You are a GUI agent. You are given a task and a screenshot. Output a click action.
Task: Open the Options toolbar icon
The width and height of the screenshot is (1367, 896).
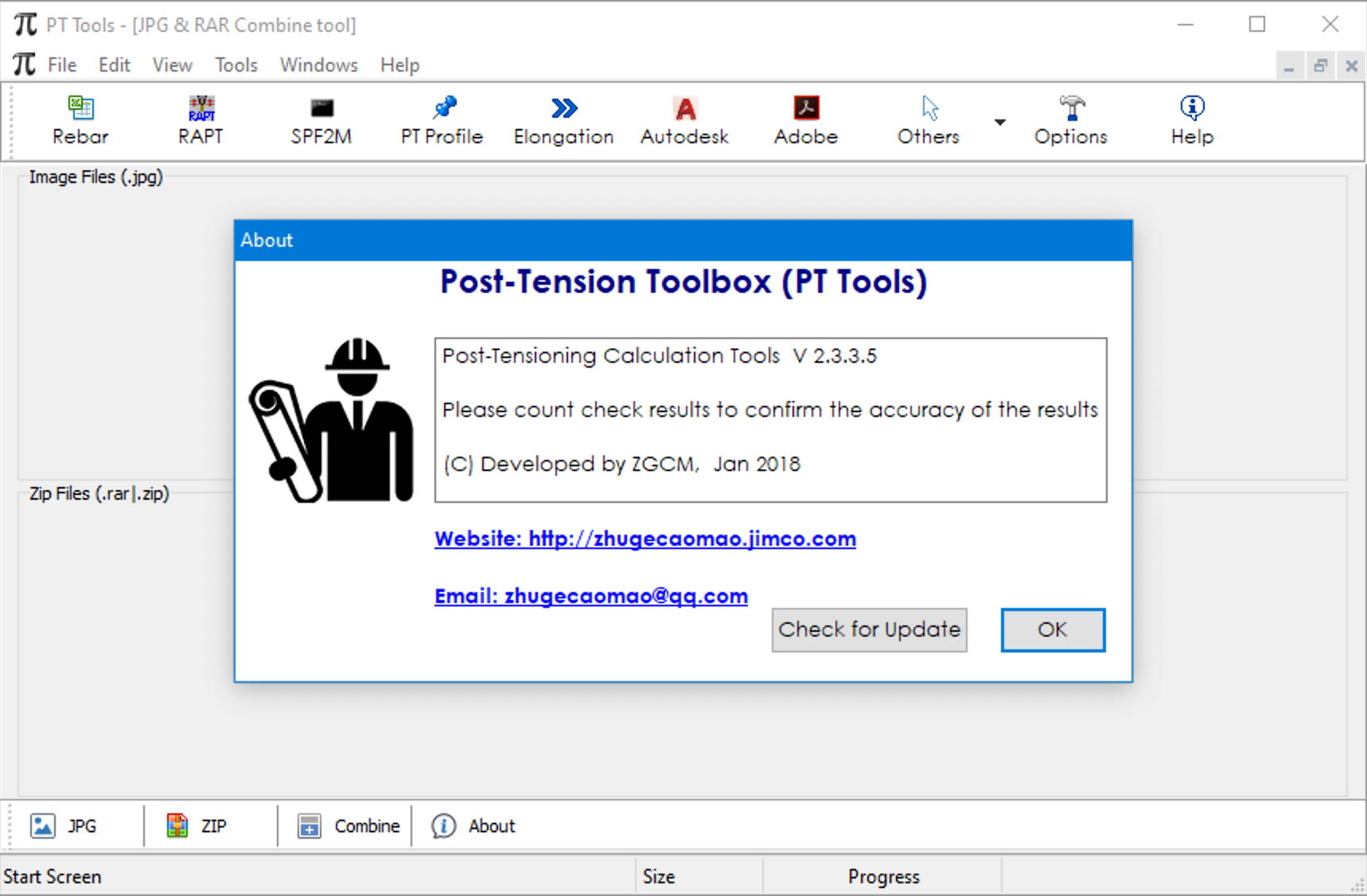pos(1070,119)
